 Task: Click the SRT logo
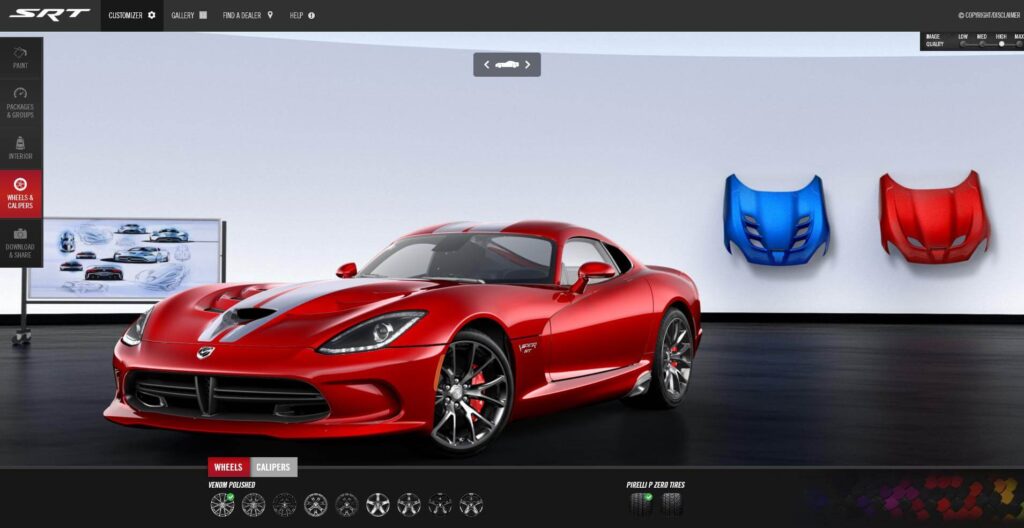tap(50, 14)
